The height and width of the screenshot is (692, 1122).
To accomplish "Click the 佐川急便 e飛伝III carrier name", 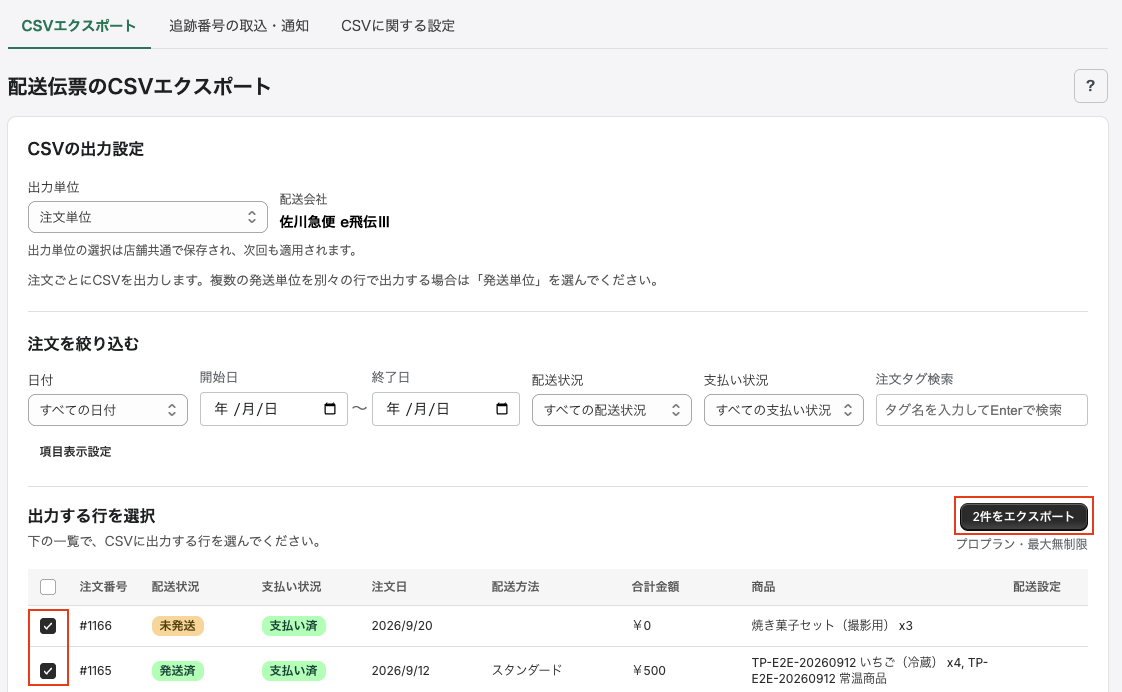I will (x=334, y=222).
